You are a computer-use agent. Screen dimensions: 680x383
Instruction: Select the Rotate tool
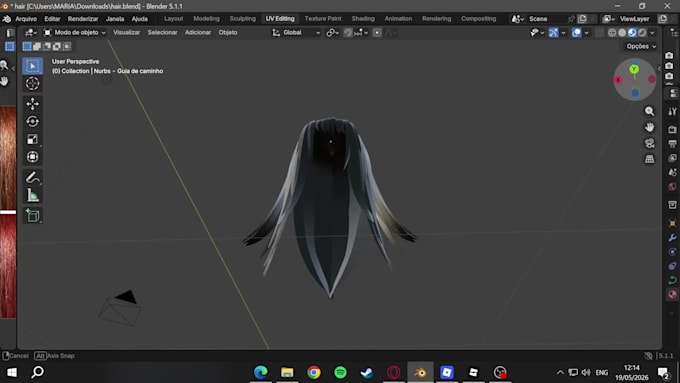pos(33,121)
